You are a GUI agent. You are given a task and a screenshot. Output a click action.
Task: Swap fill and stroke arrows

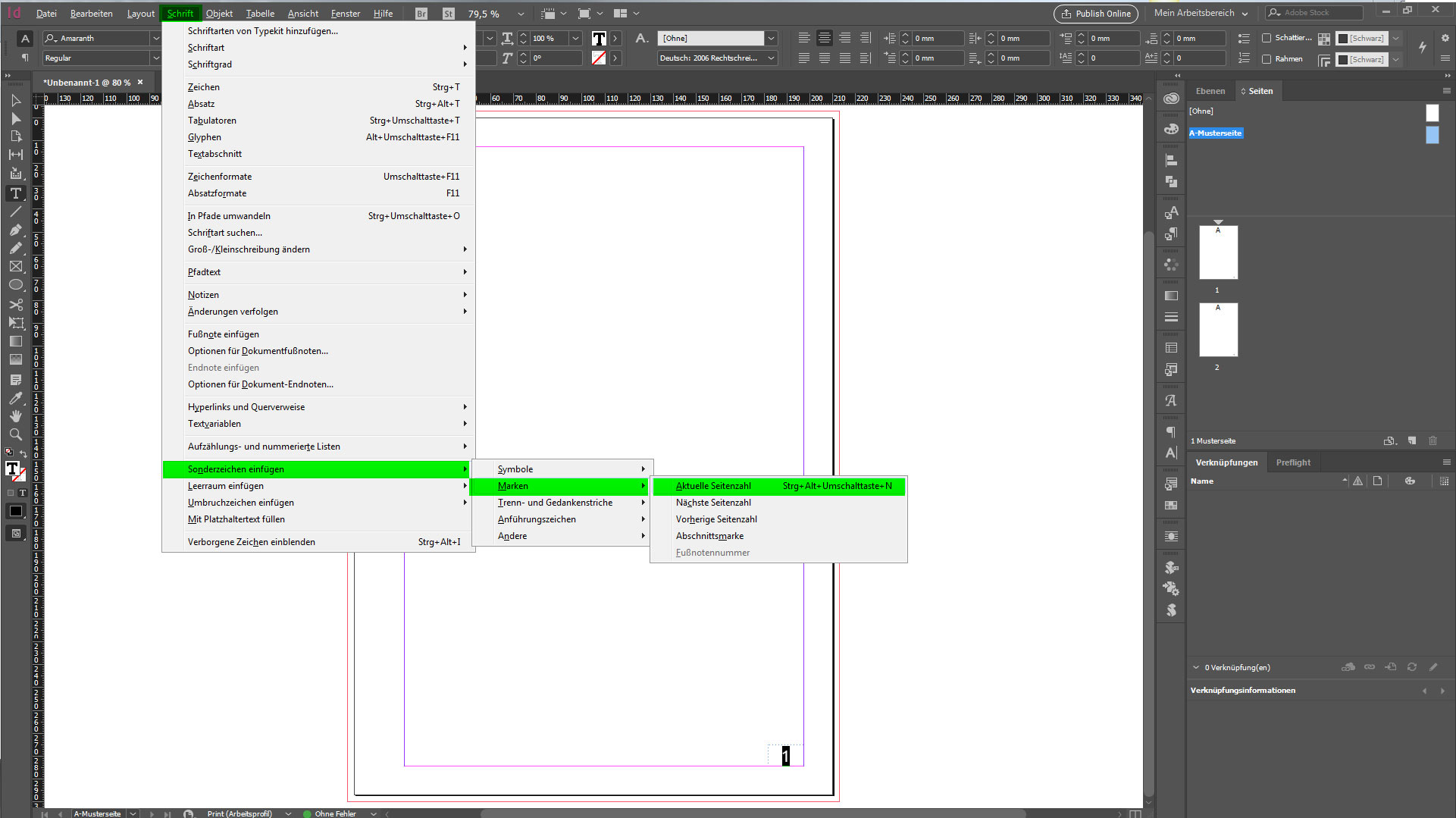point(23,453)
